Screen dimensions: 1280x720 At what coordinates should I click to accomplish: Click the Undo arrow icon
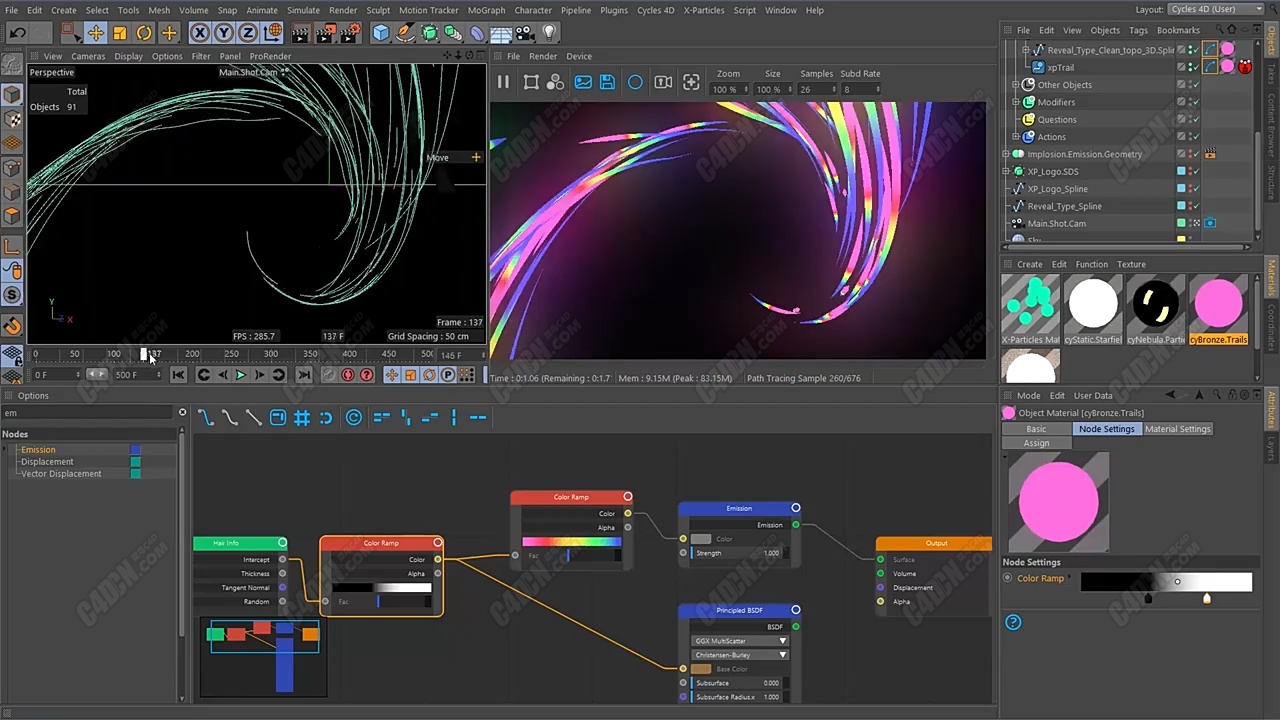pyautogui.click(x=17, y=33)
